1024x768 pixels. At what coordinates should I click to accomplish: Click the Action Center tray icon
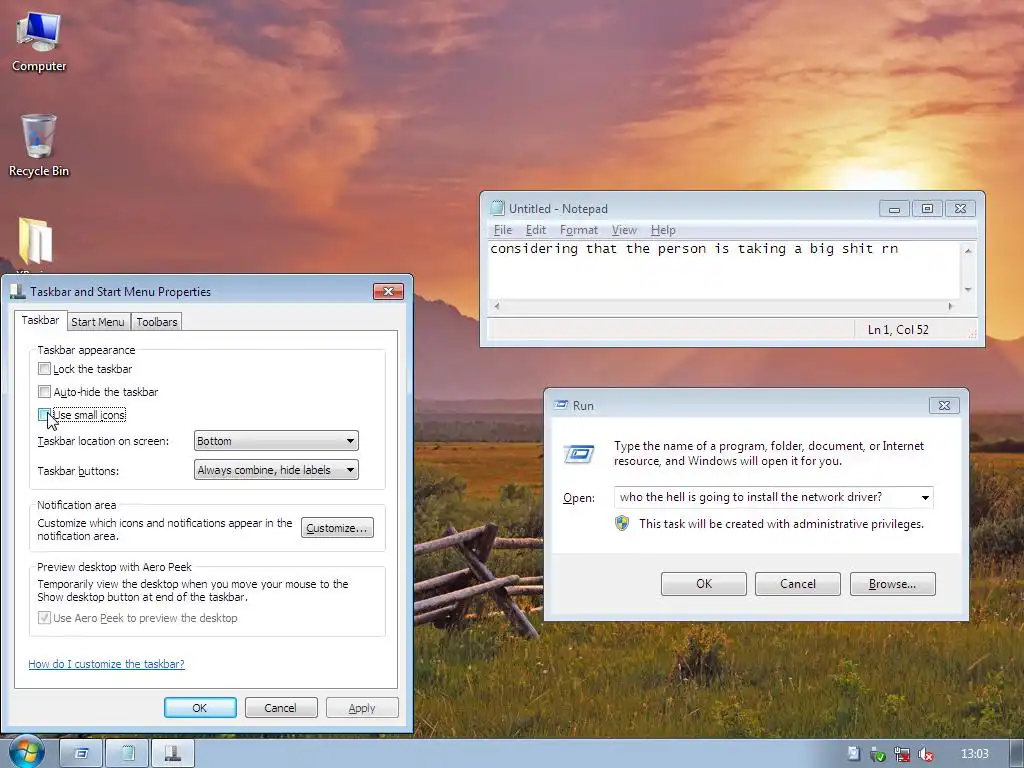click(x=853, y=754)
